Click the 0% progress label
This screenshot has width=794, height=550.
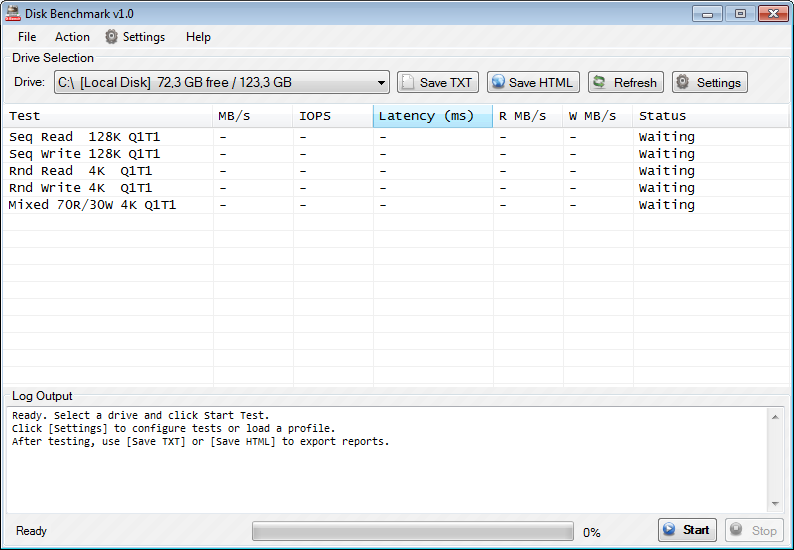pos(591,533)
